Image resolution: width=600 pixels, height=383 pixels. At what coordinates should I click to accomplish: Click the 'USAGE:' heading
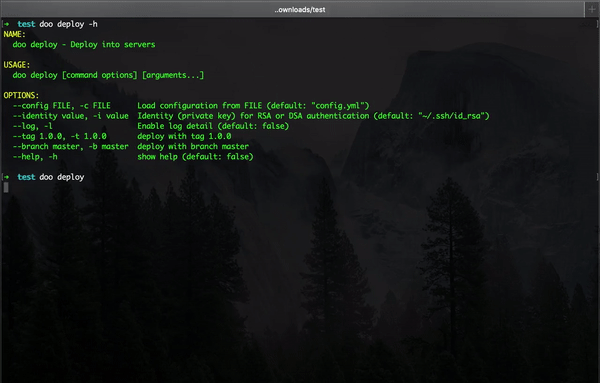(17, 65)
